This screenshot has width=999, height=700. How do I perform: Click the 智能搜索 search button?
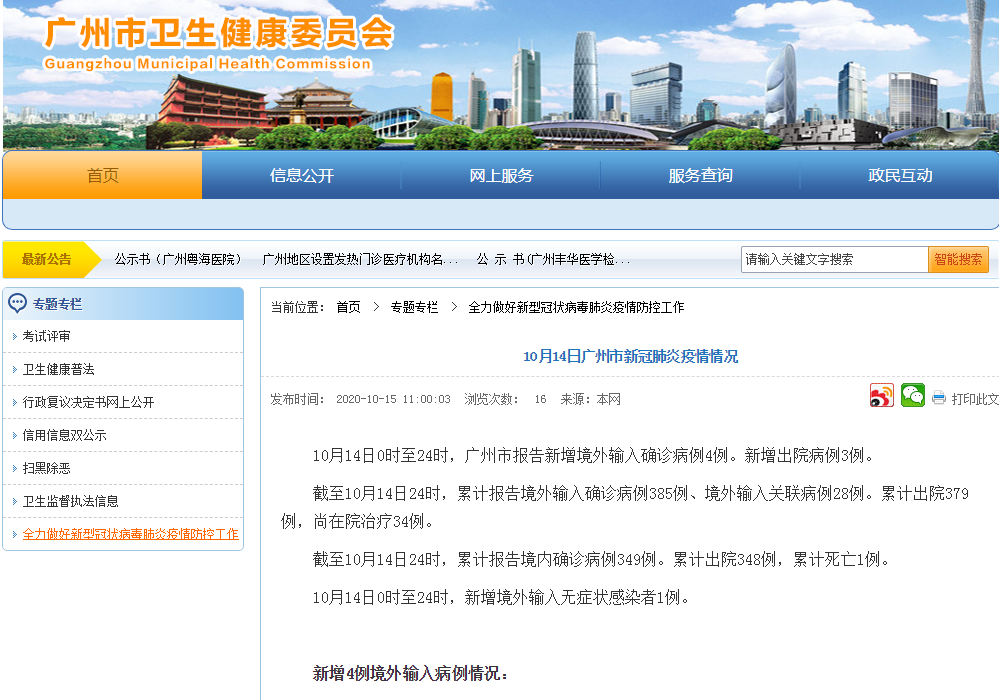pyautogui.click(x=958, y=259)
